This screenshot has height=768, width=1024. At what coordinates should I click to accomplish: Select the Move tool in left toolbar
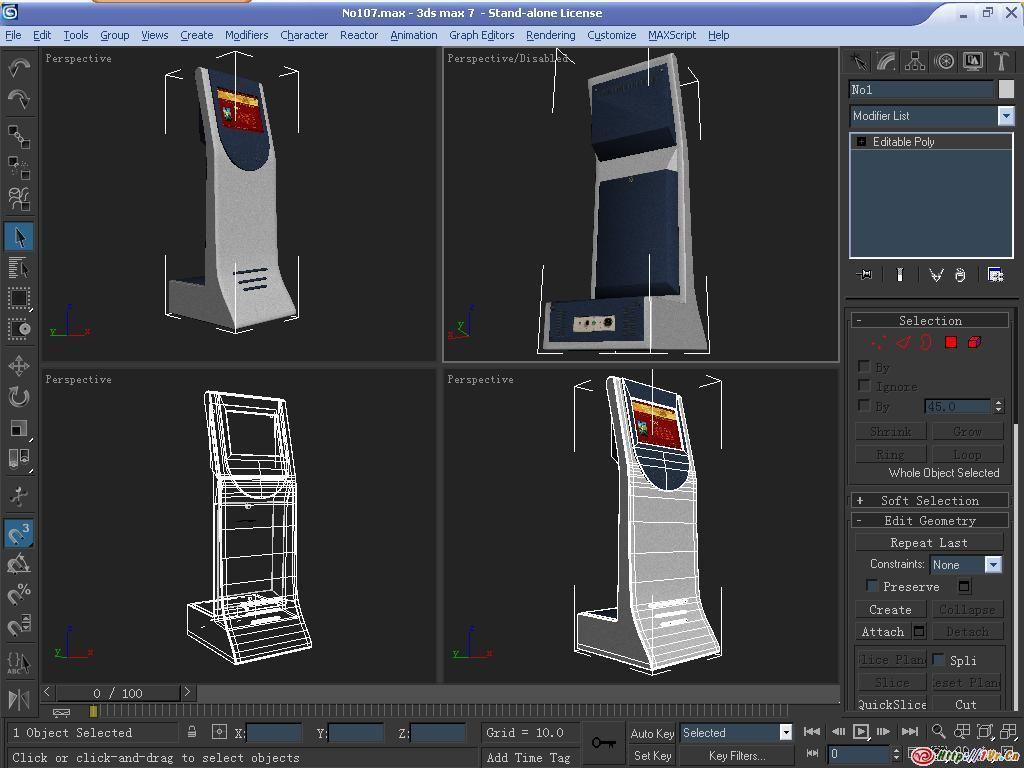(19, 366)
